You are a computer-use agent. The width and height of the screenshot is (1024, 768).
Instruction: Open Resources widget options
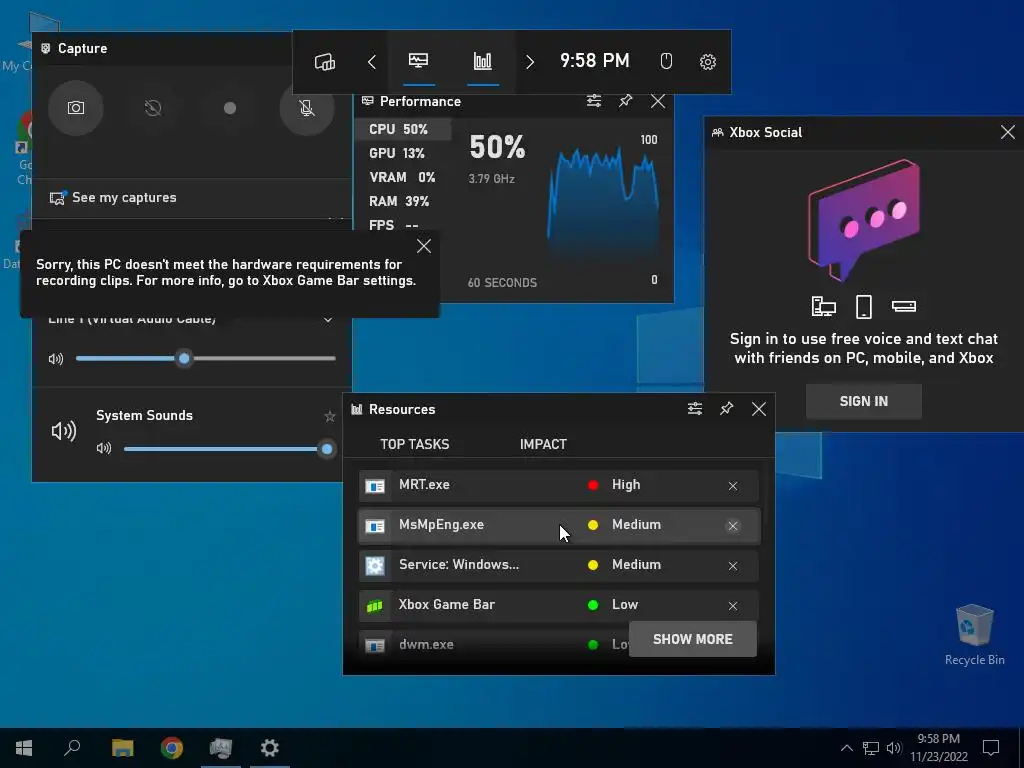point(695,409)
